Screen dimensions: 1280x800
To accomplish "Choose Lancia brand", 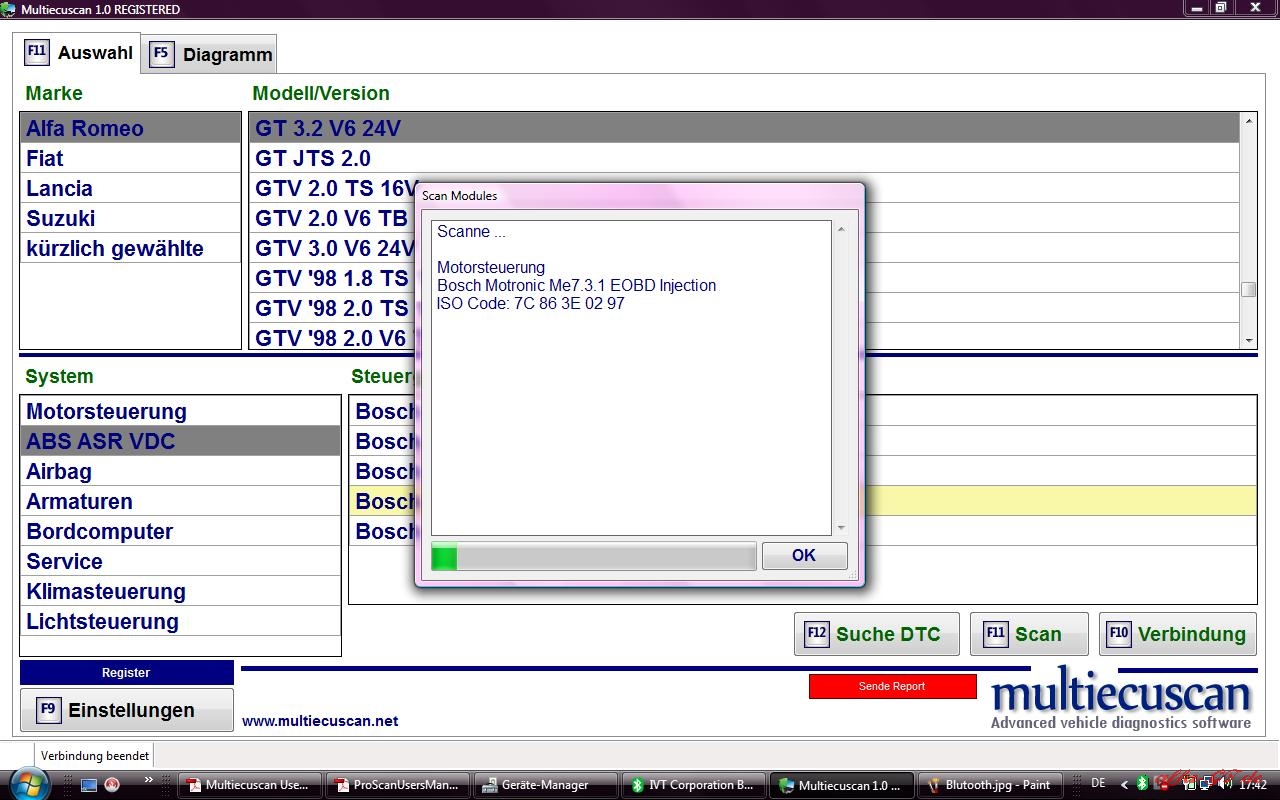I will [130, 188].
